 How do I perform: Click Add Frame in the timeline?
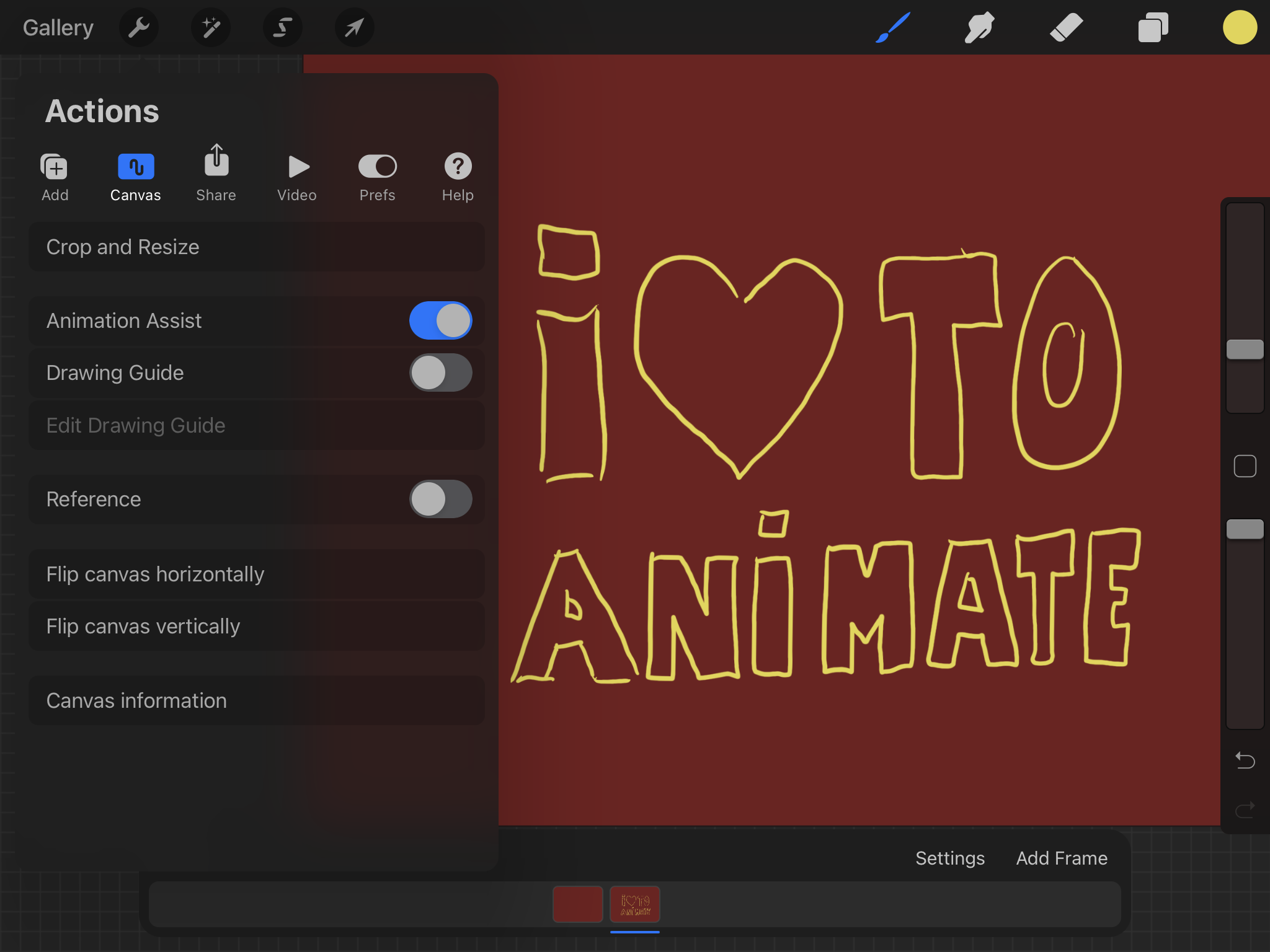(x=1062, y=858)
